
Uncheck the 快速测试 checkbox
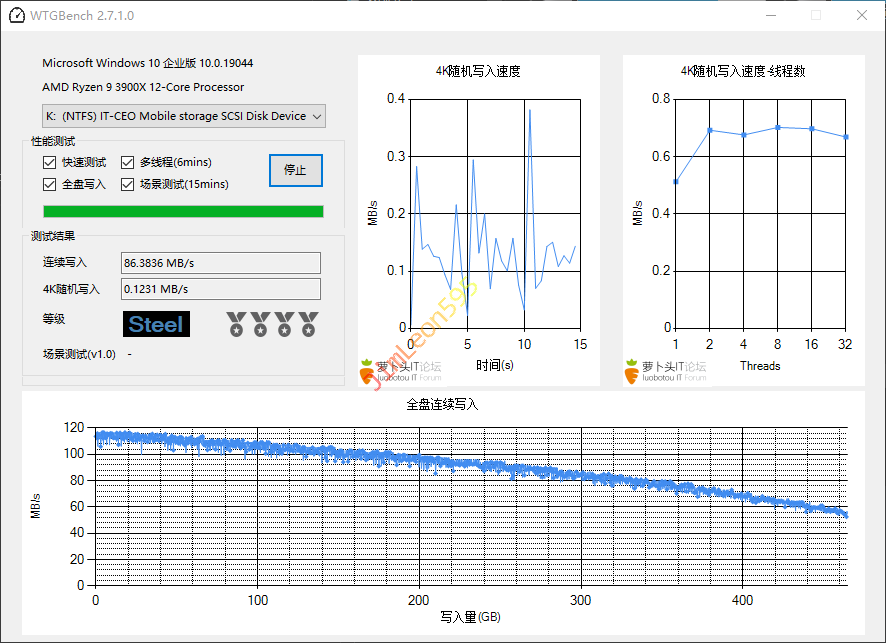point(50,162)
